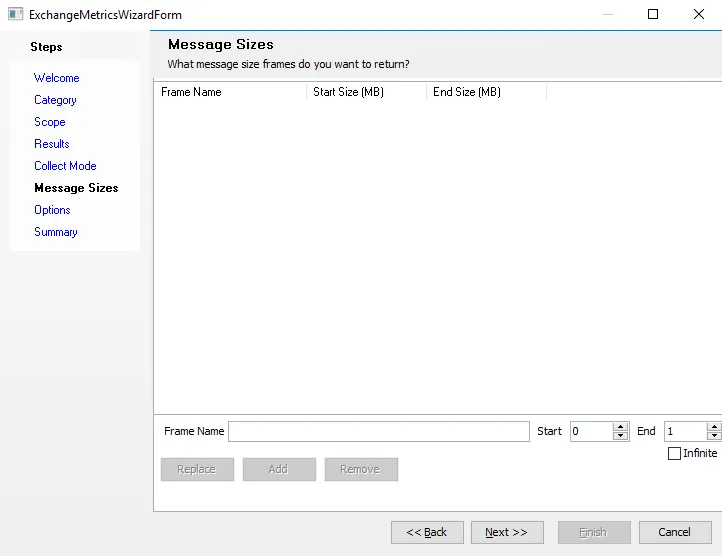Cancel the wizard
This screenshot has width=722, height=556.
[x=675, y=533]
